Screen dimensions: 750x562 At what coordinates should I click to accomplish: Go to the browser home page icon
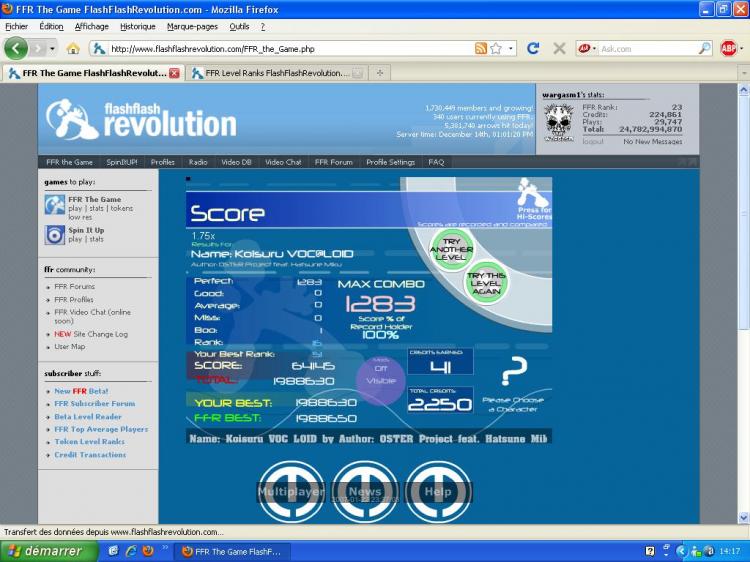[73, 48]
